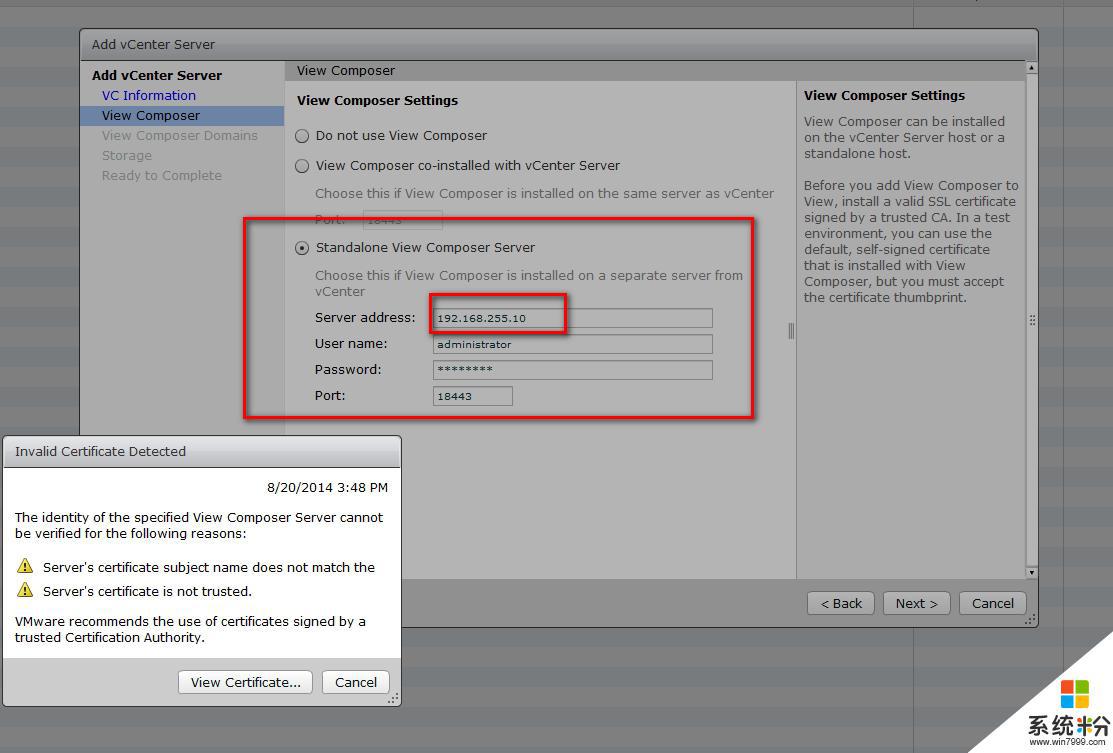The width and height of the screenshot is (1113, 753).
Task: Click resize grip of Invalid Certificate dialog
Action: [x=393, y=699]
